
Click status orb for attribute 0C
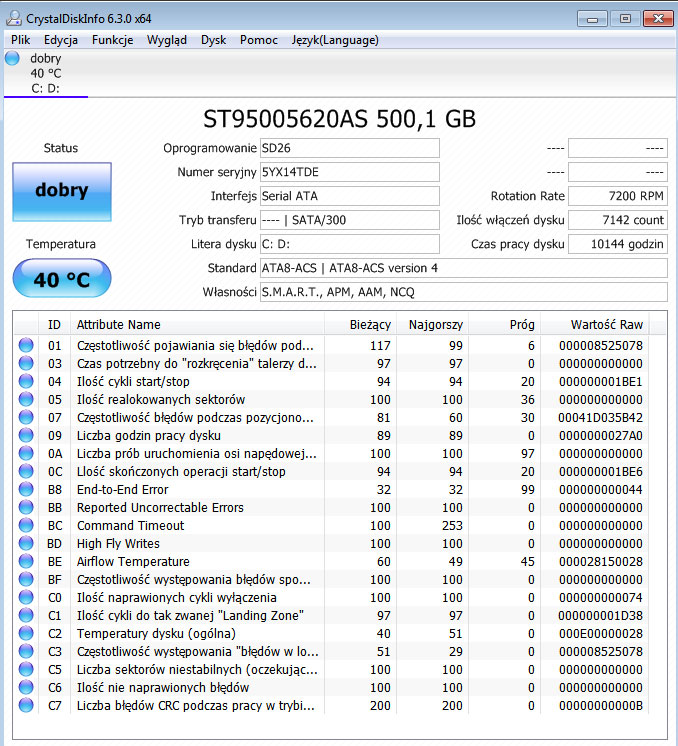(26, 471)
